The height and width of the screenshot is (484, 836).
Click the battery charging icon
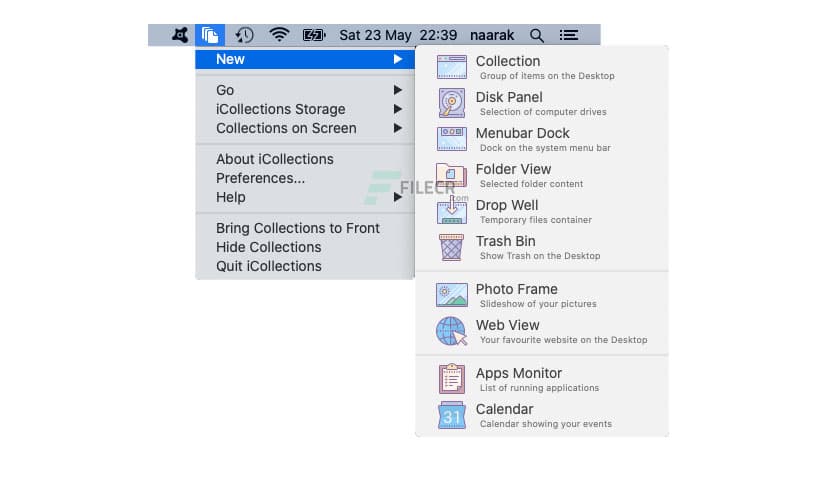(x=314, y=35)
